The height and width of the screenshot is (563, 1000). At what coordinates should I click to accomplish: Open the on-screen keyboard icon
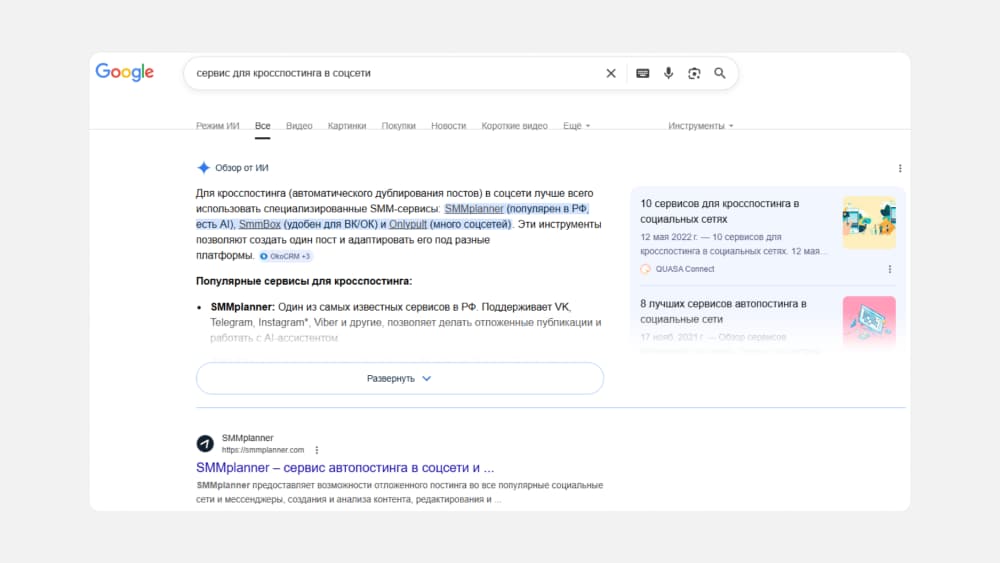pos(643,73)
